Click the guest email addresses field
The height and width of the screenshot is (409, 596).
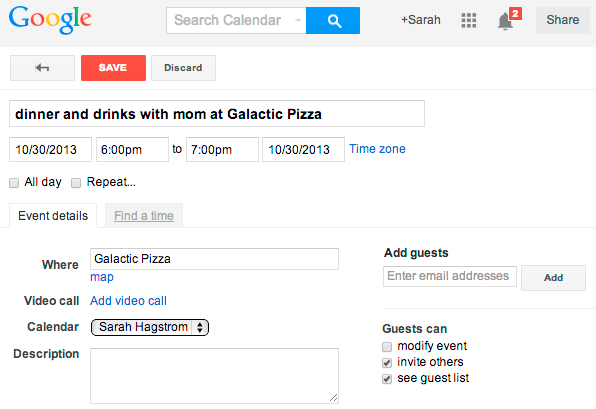pyautogui.click(x=450, y=276)
